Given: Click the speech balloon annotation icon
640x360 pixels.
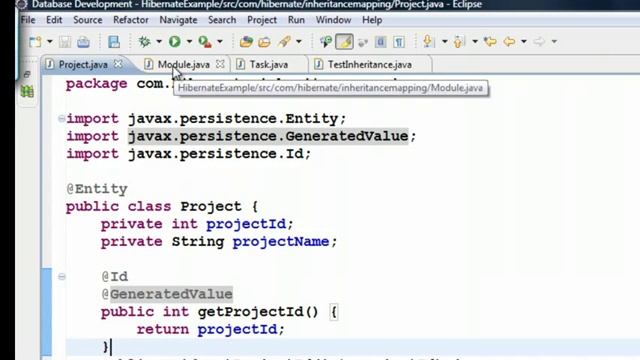Looking at the screenshot, I should [326, 42].
